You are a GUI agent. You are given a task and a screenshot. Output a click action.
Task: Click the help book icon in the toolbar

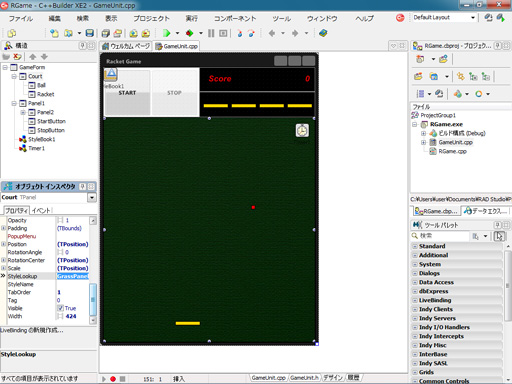(323, 33)
